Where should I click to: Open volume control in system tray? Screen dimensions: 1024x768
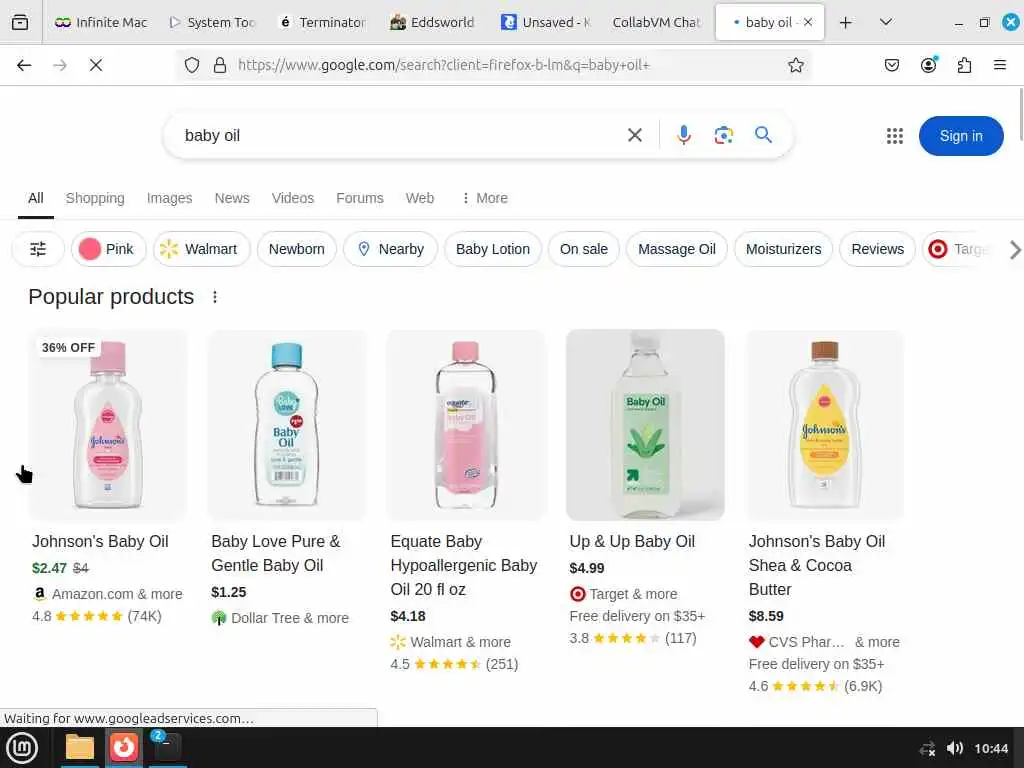click(954, 748)
